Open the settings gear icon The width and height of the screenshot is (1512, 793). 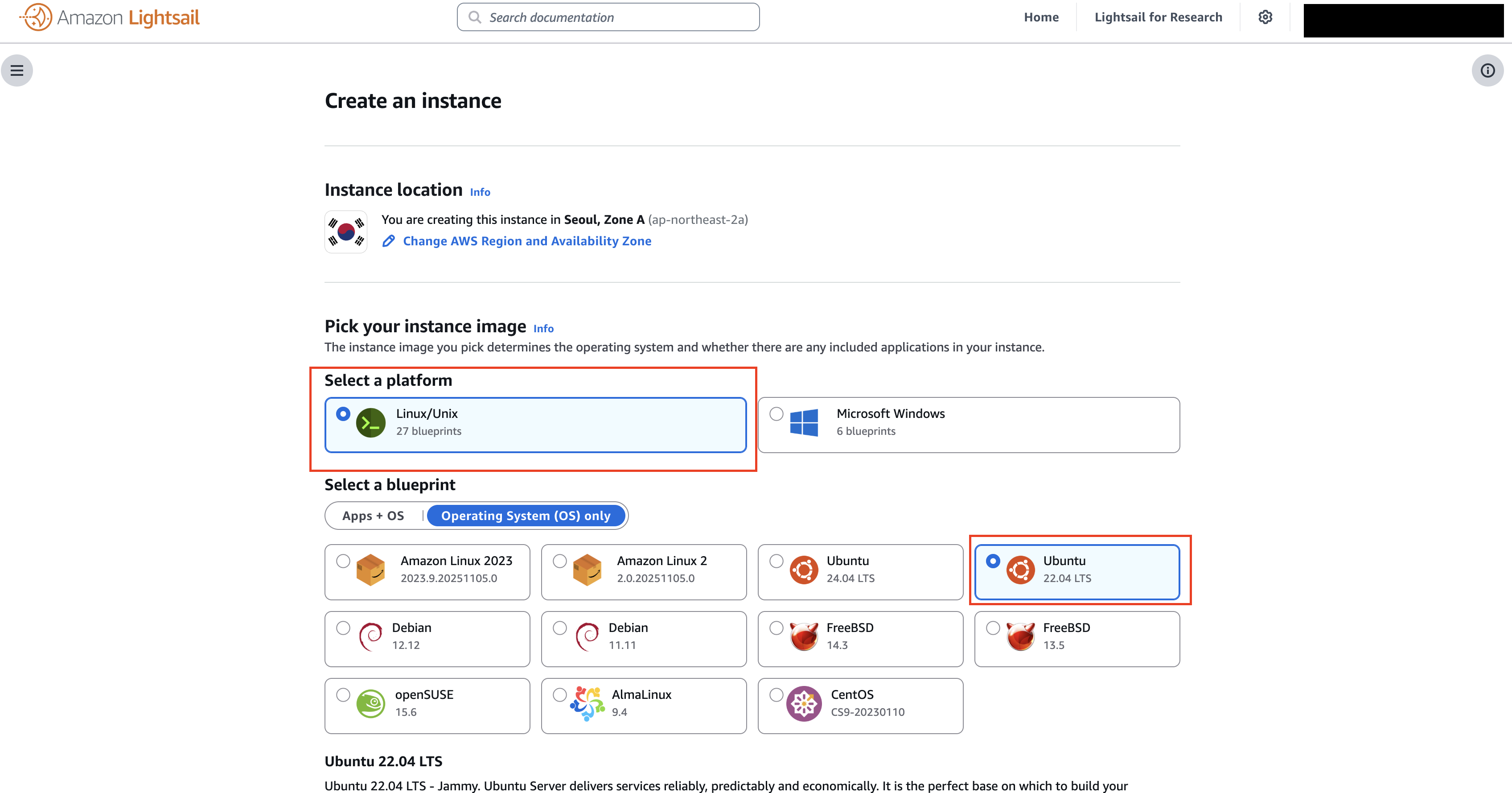1265,17
